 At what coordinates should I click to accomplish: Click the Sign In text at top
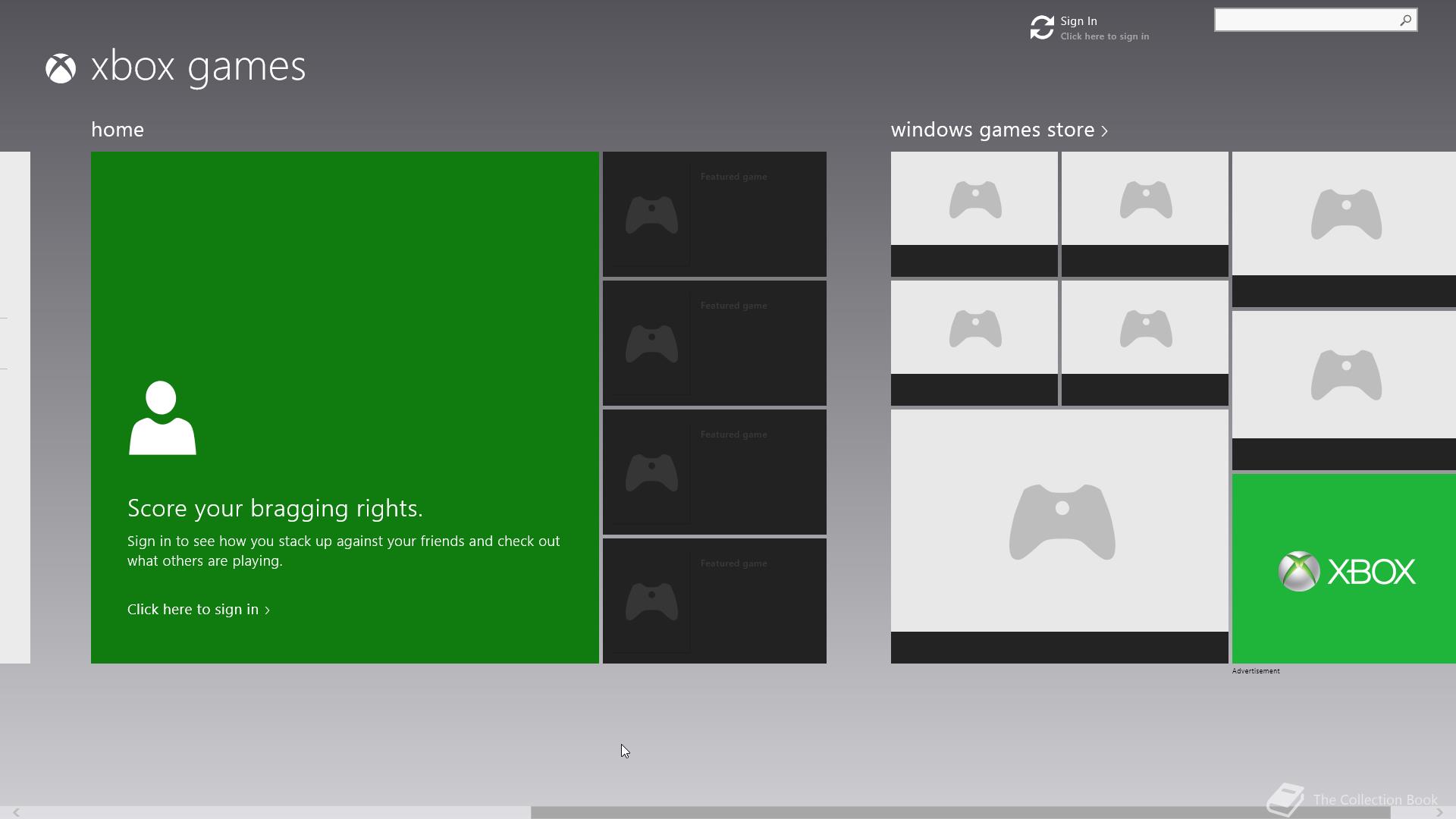(x=1078, y=21)
